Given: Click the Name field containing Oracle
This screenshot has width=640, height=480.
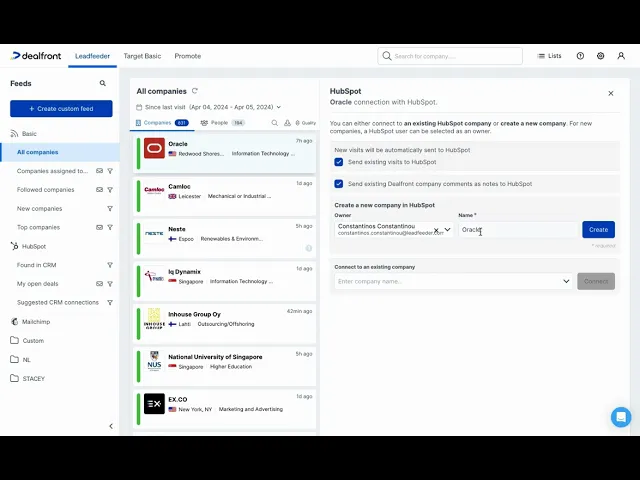Looking at the screenshot, I should tap(518, 230).
